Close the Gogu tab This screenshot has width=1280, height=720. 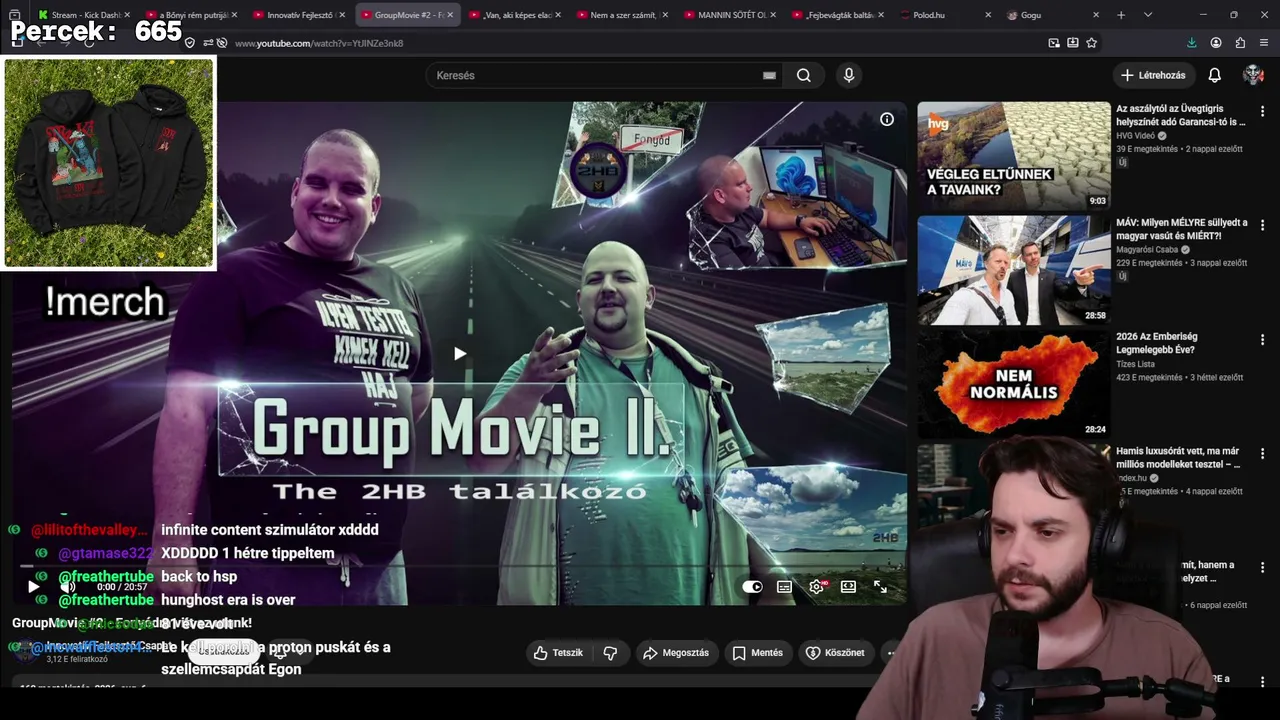(1096, 15)
